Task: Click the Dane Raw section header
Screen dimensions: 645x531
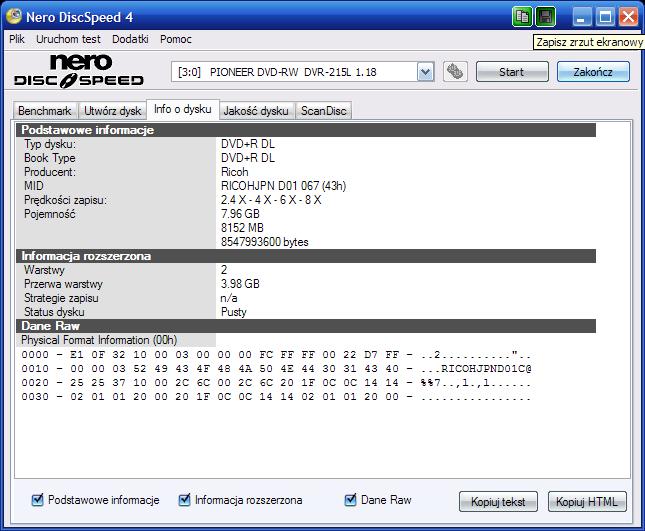Action: pyautogui.click(x=306, y=326)
